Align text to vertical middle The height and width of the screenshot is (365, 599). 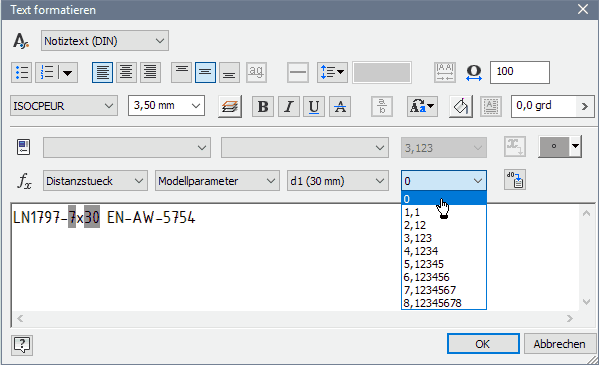click(x=206, y=72)
